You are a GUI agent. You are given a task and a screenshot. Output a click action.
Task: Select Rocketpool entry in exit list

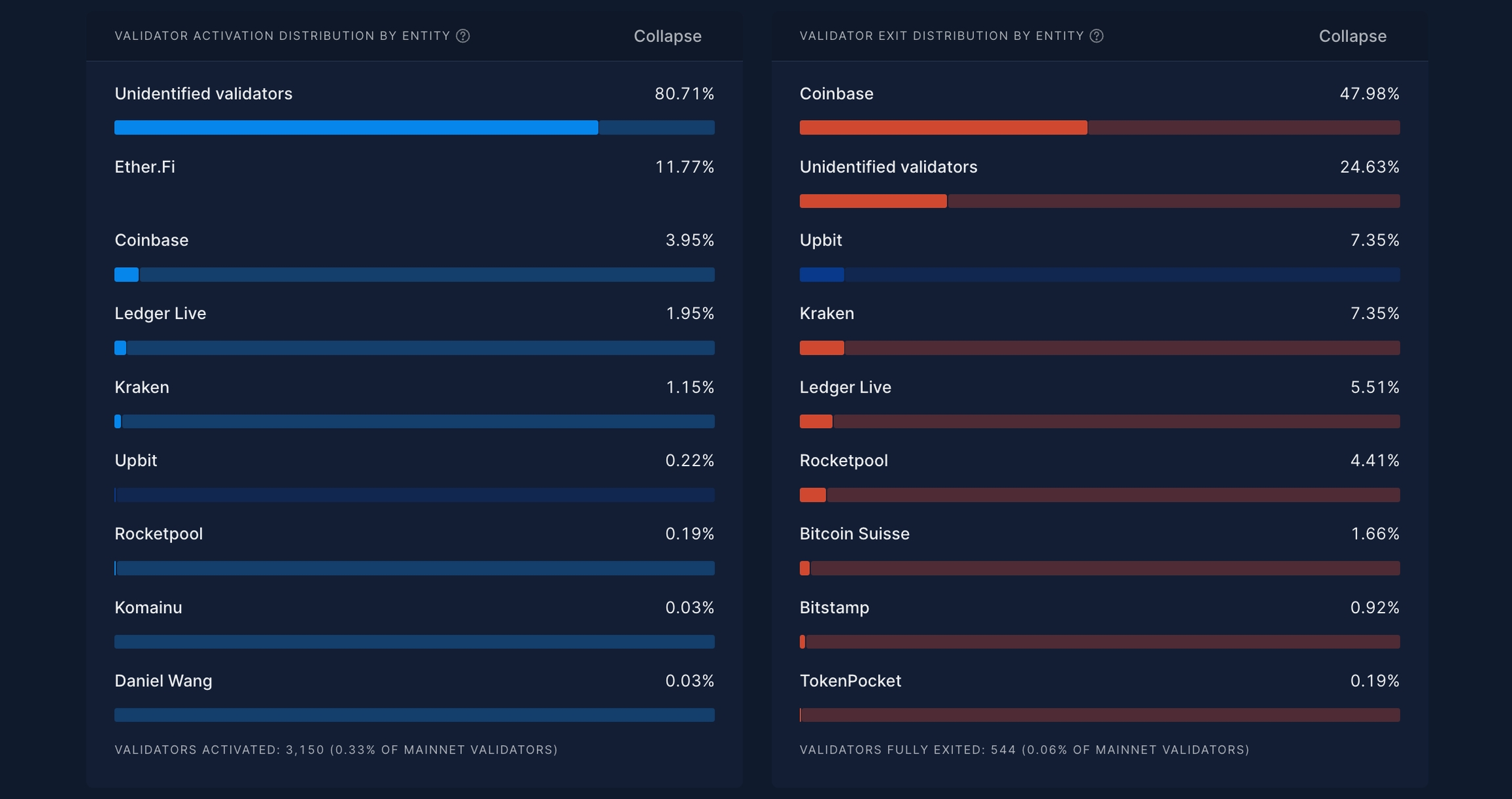[843, 461]
